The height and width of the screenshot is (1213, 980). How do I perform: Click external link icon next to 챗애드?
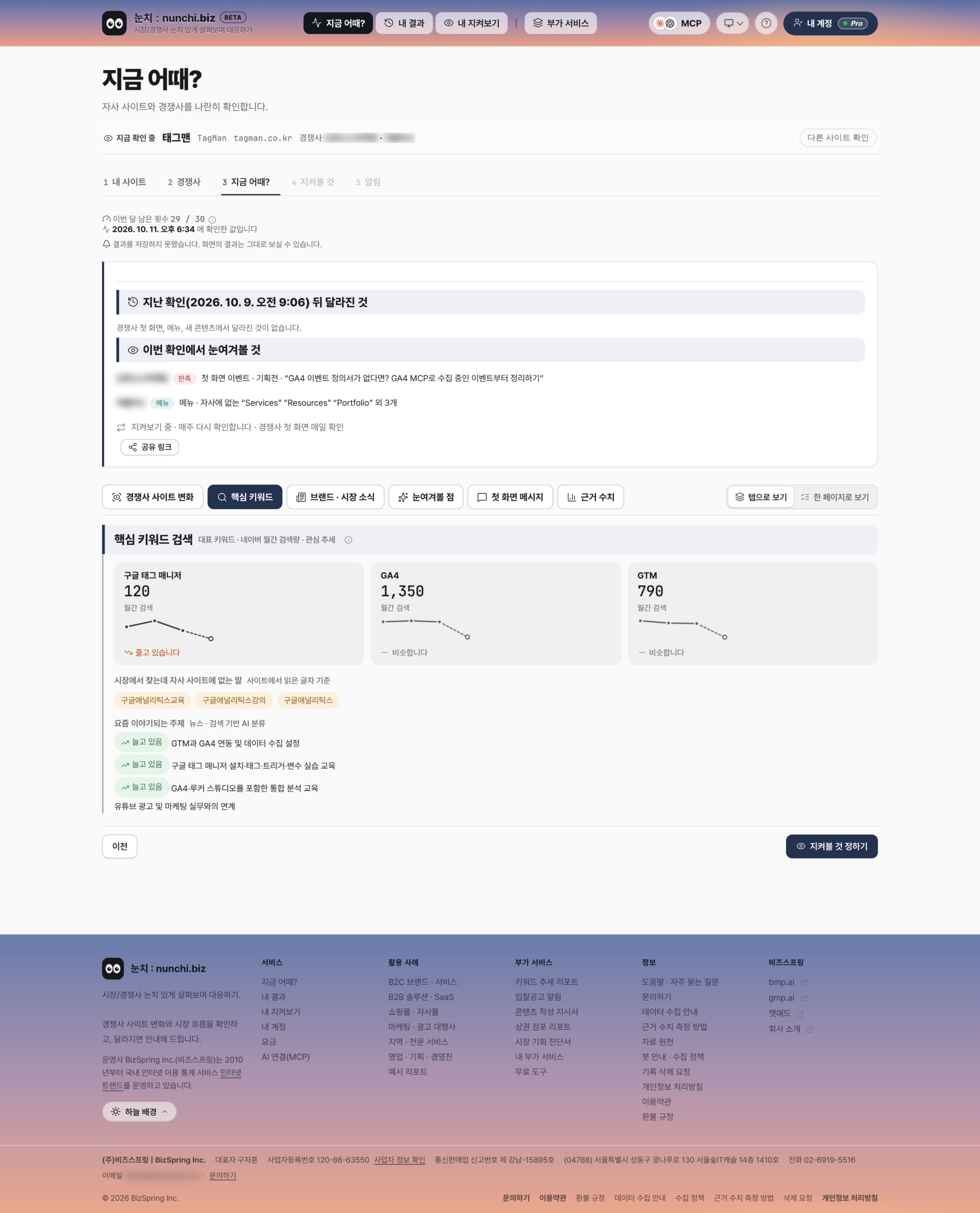(800, 1013)
